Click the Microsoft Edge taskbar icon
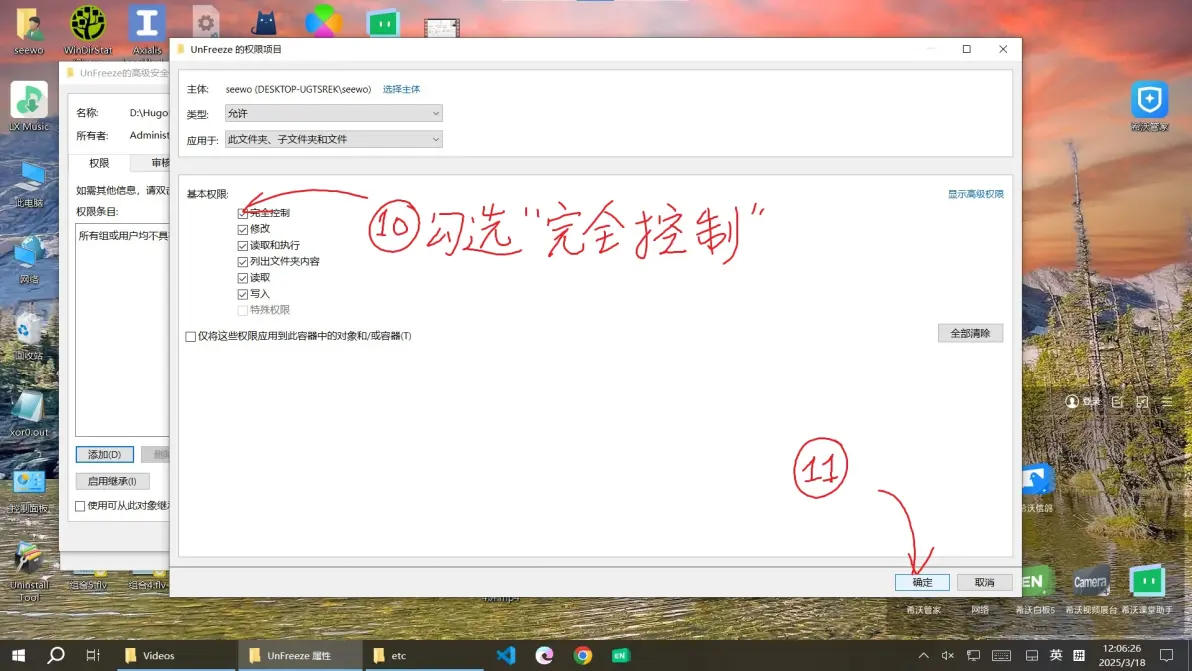This screenshot has height=671, width=1192. pyautogui.click(x=544, y=655)
